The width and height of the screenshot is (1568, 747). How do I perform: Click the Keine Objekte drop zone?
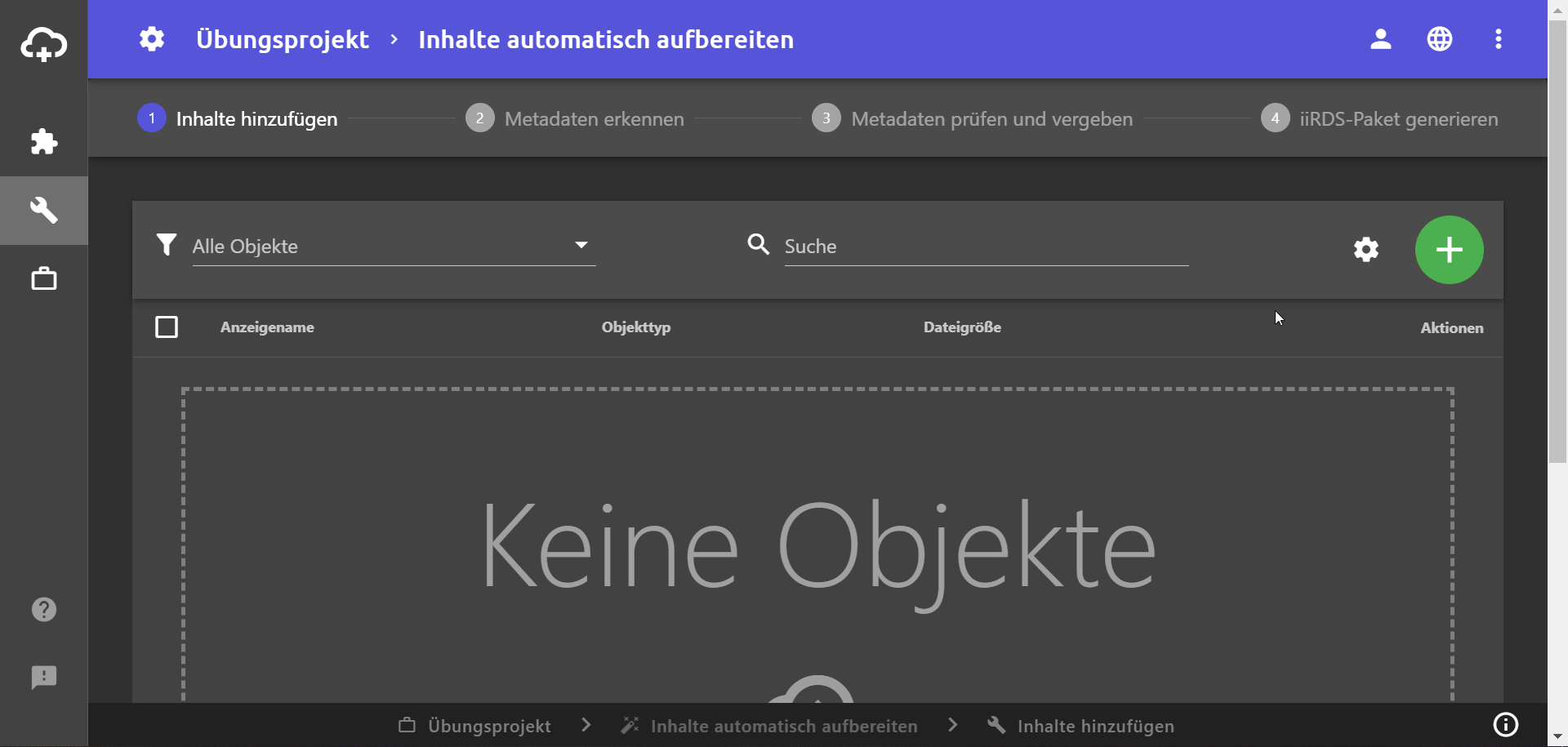pos(817,545)
